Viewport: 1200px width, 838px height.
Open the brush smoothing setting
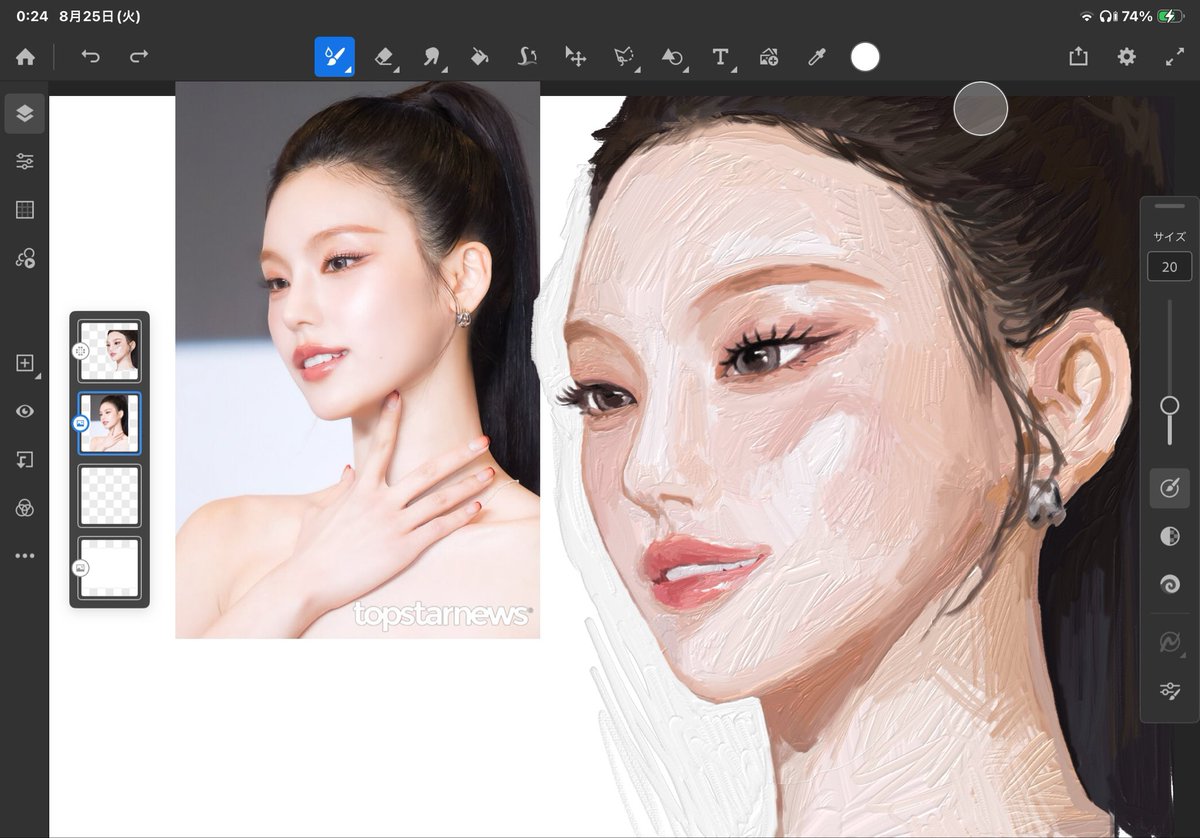1169,584
